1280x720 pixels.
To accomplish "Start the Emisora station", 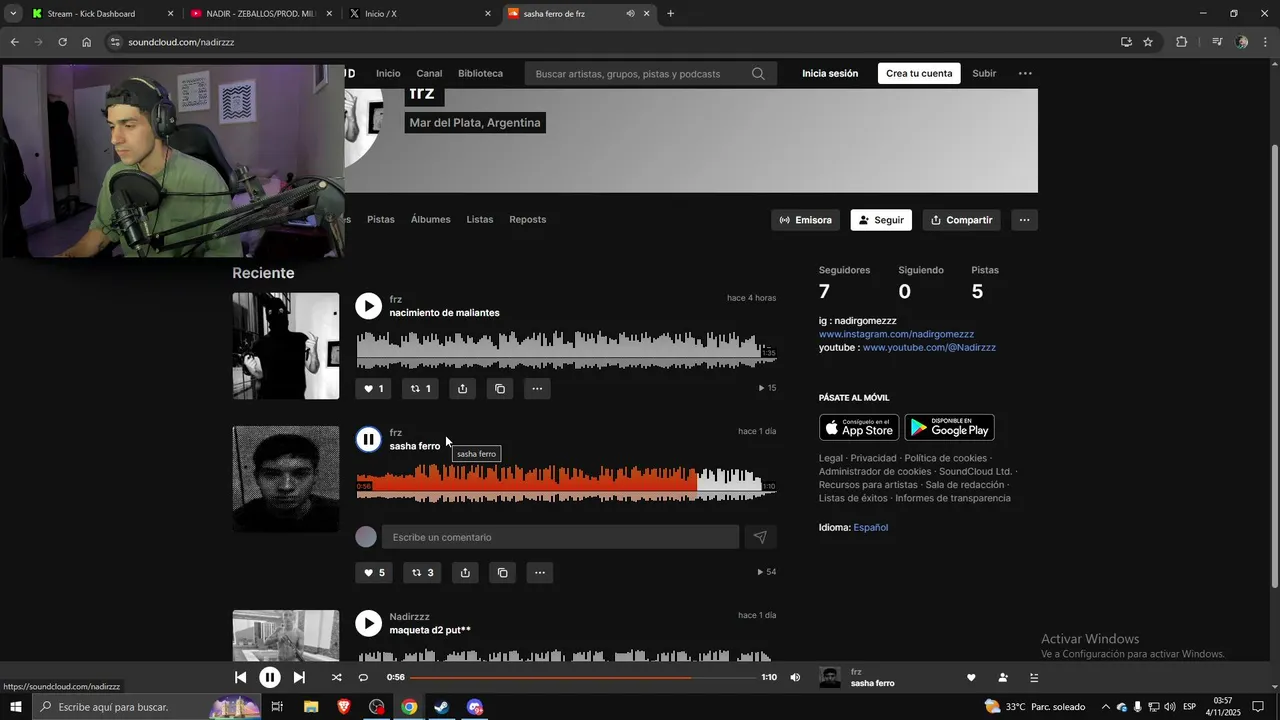I will (805, 220).
